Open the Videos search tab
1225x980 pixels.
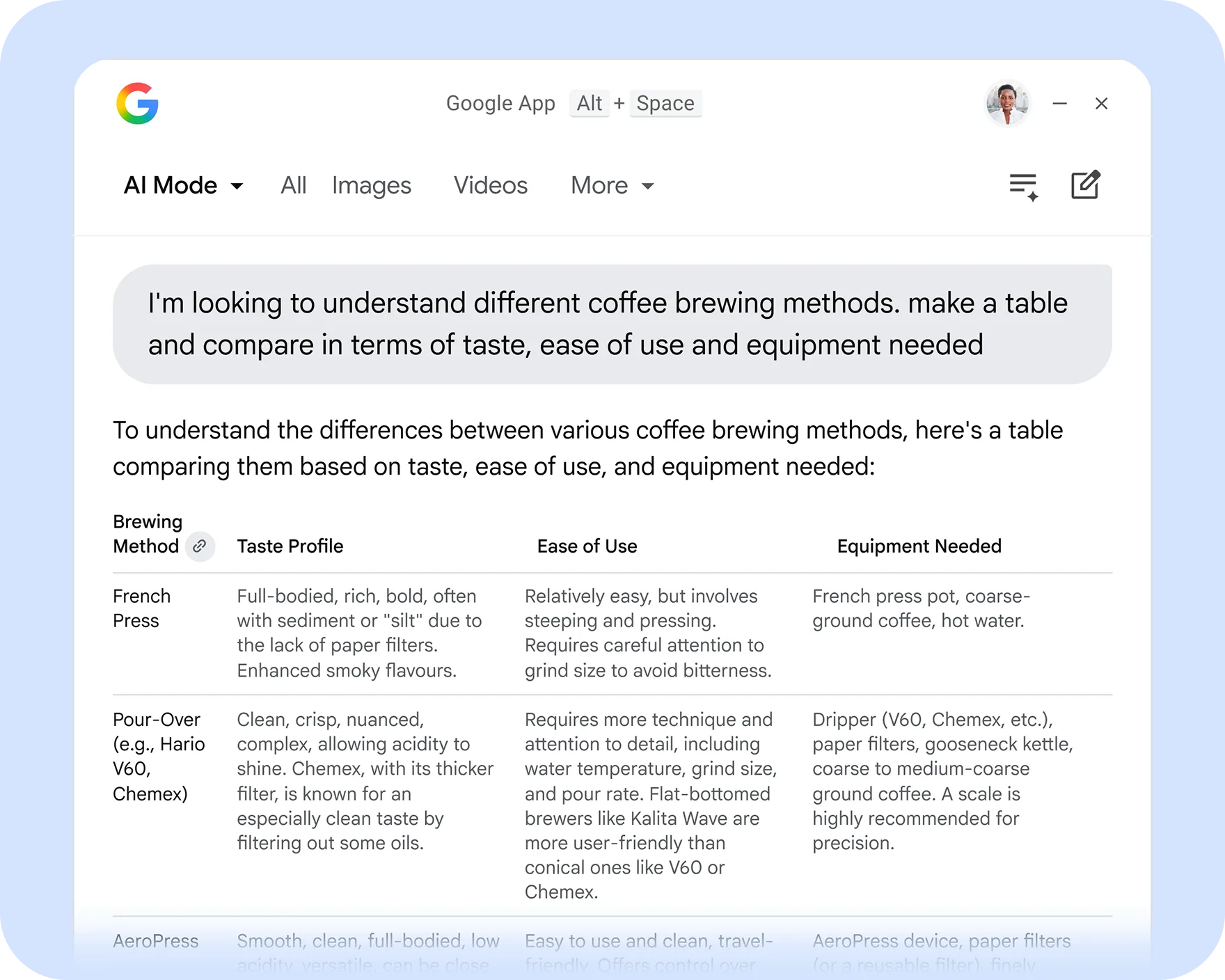point(490,185)
